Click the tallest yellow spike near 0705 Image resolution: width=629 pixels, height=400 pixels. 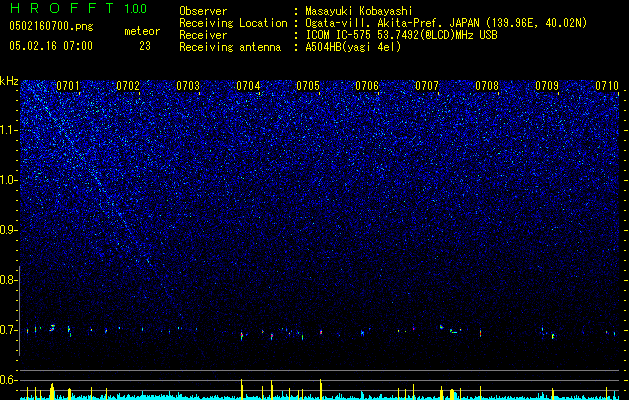[321, 388]
